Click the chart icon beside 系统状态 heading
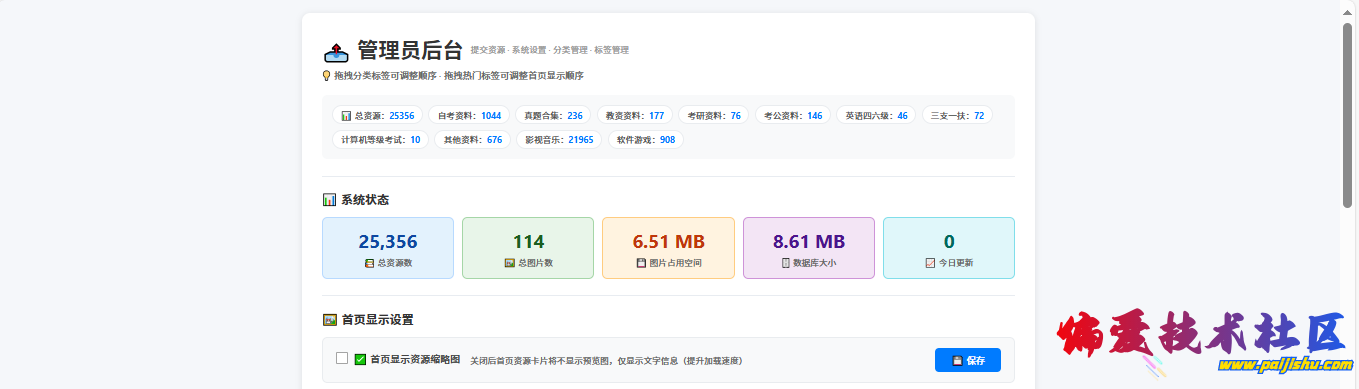 click(329, 200)
